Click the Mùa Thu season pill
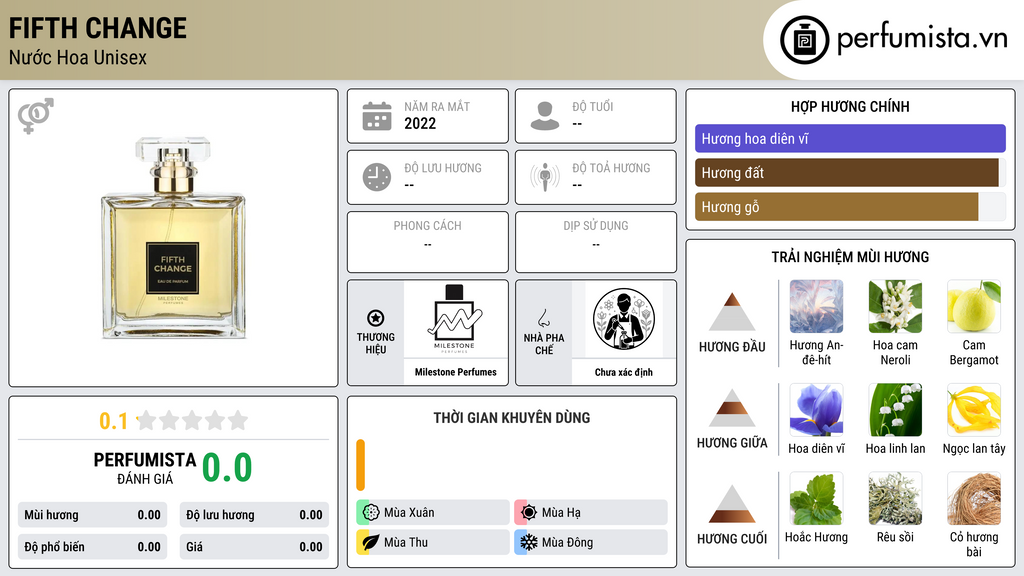Image resolution: width=1024 pixels, height=576 pixels. pos(433,542)
